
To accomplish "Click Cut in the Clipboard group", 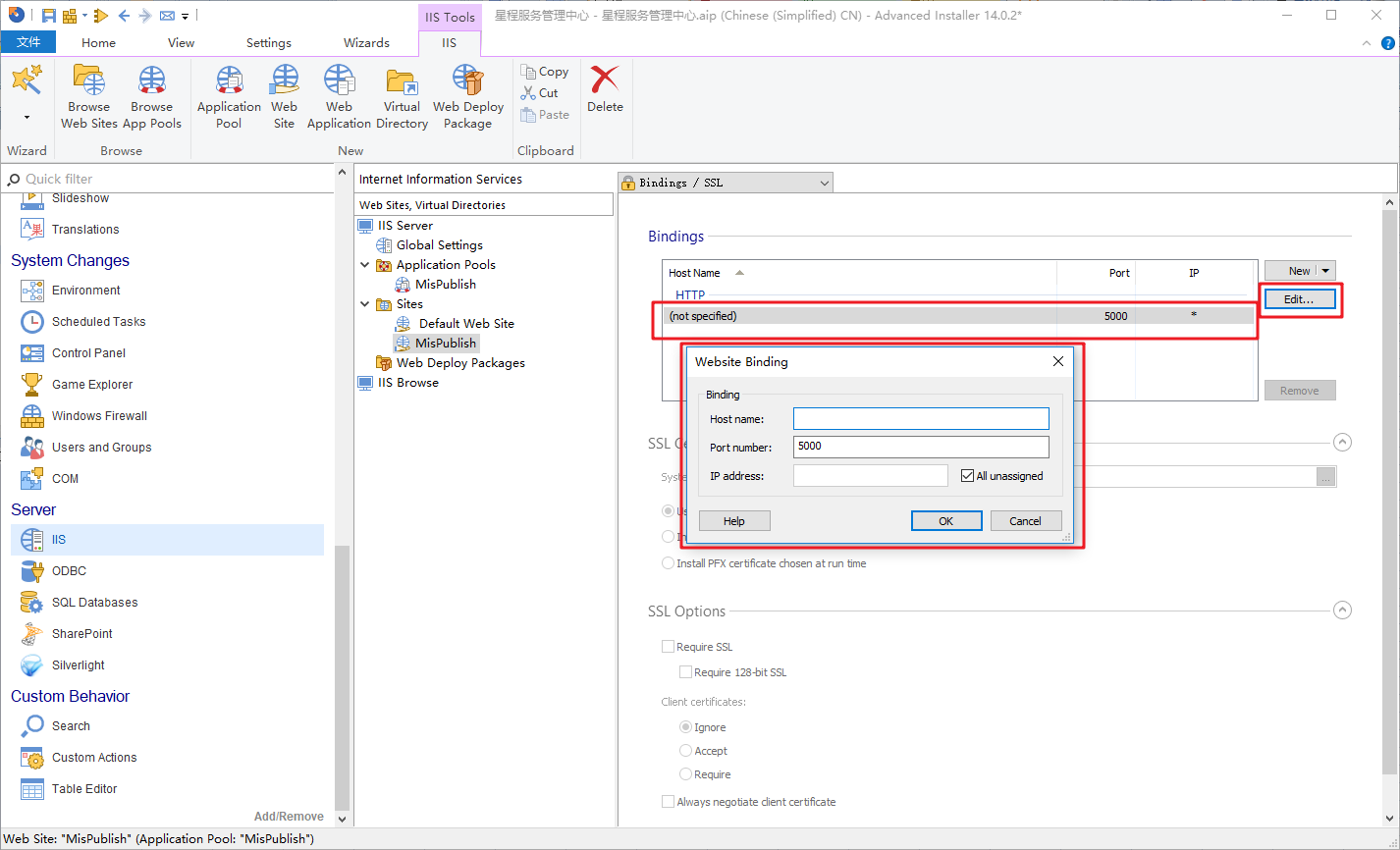I will [540, 93].
